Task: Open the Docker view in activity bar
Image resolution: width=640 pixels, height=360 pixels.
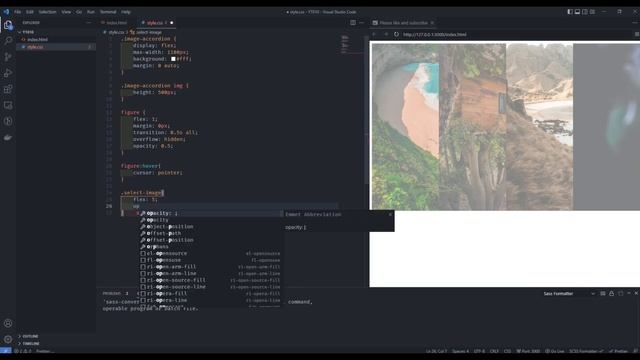Action: pos(8,138)
